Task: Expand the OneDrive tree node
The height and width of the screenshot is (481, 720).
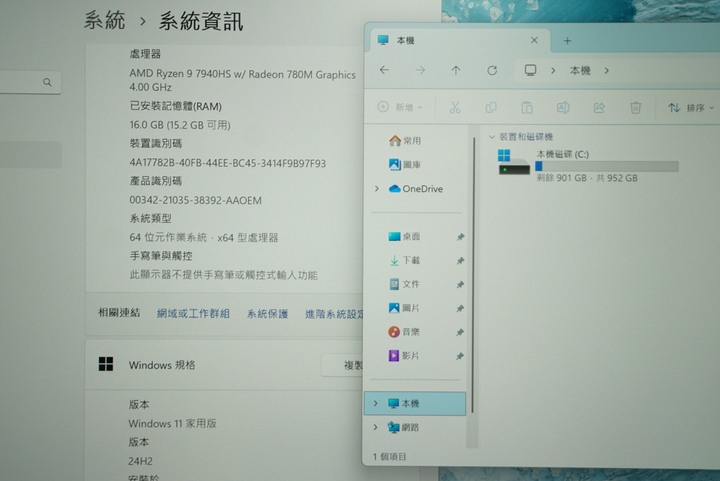Action: 377,189
